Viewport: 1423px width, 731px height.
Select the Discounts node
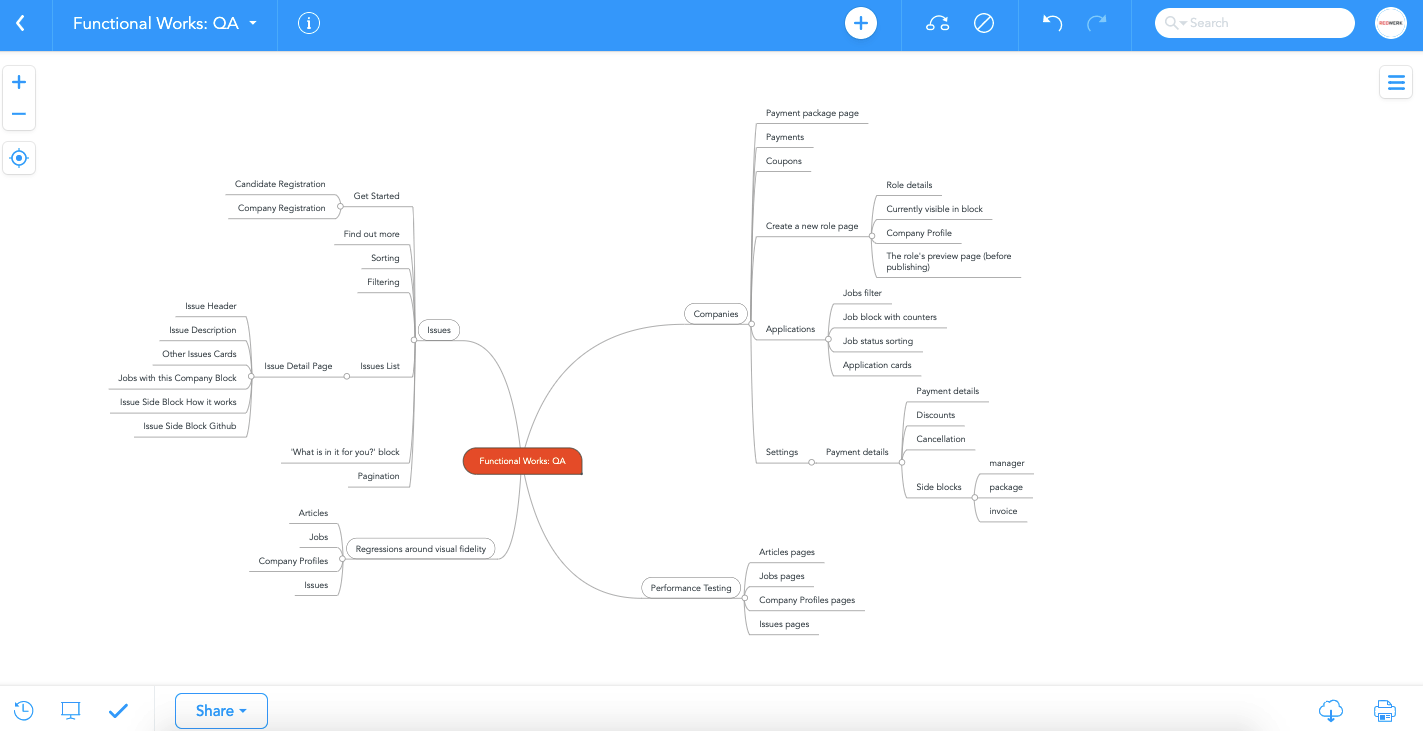coord(936,415)
